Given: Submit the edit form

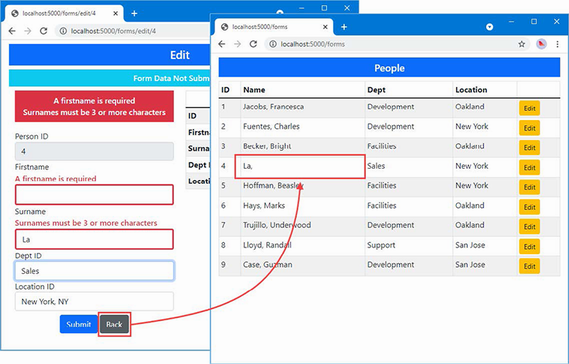Looking at the screenshot, I should tap(78, 324).
